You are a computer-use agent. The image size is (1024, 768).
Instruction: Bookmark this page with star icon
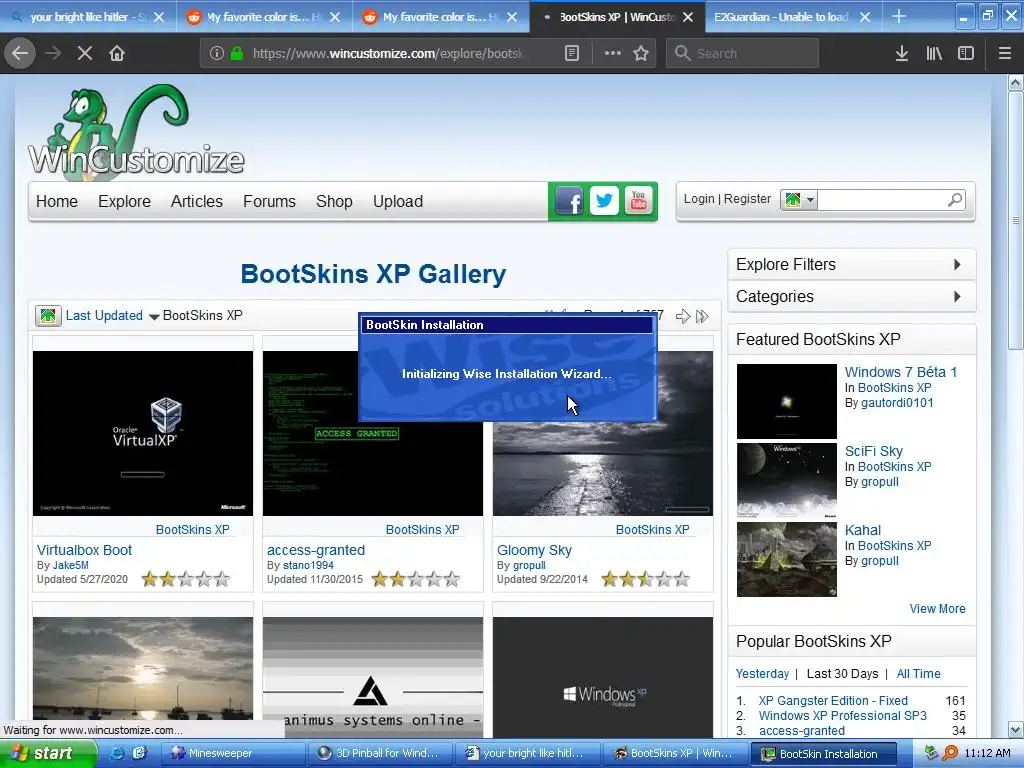click(x=641, y=54)
